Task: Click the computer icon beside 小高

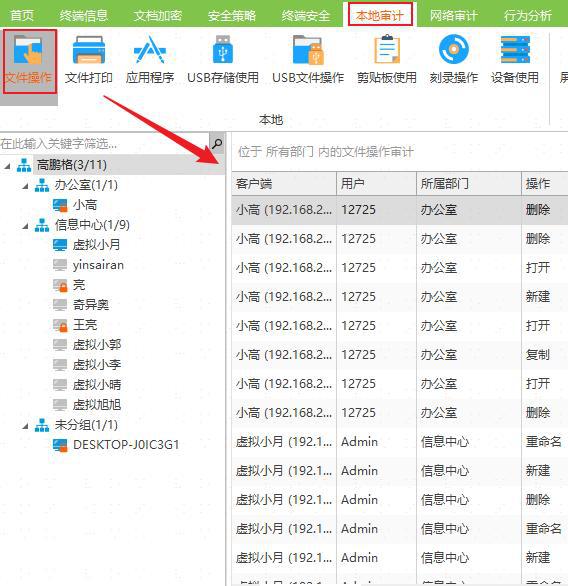Action: [x=60, y=205]
